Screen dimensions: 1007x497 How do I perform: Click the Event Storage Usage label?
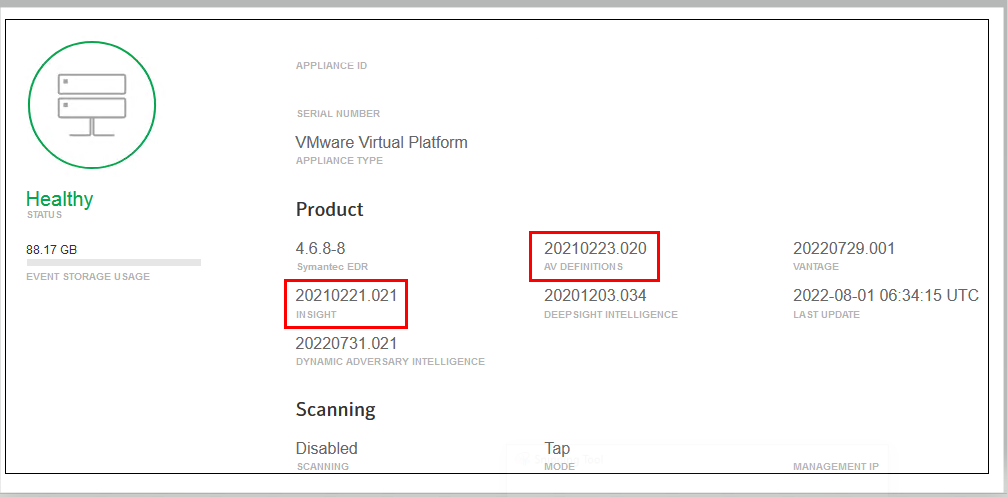tap(88, 276)
